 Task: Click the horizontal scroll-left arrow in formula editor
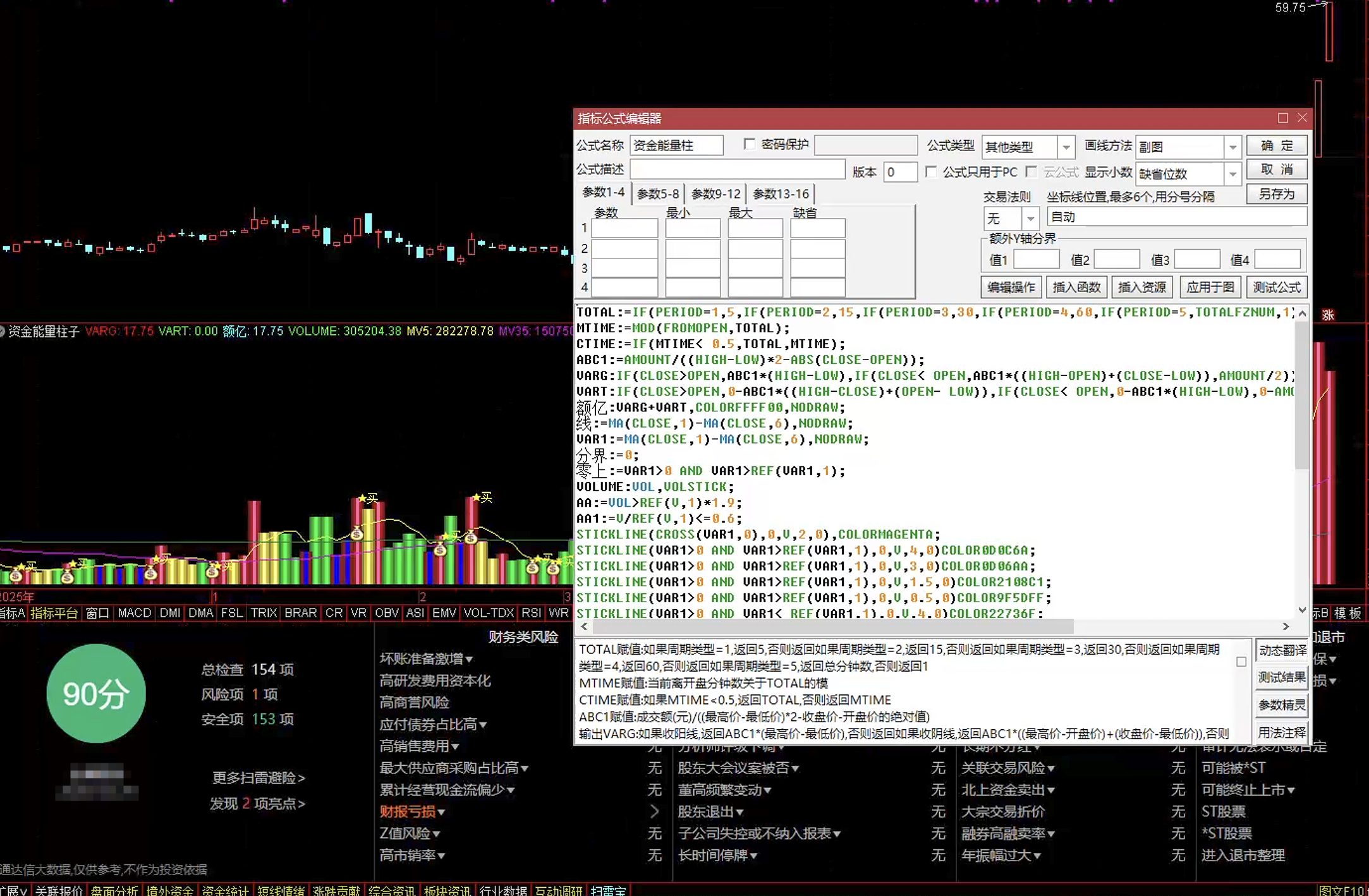click(x=584, y=626)
